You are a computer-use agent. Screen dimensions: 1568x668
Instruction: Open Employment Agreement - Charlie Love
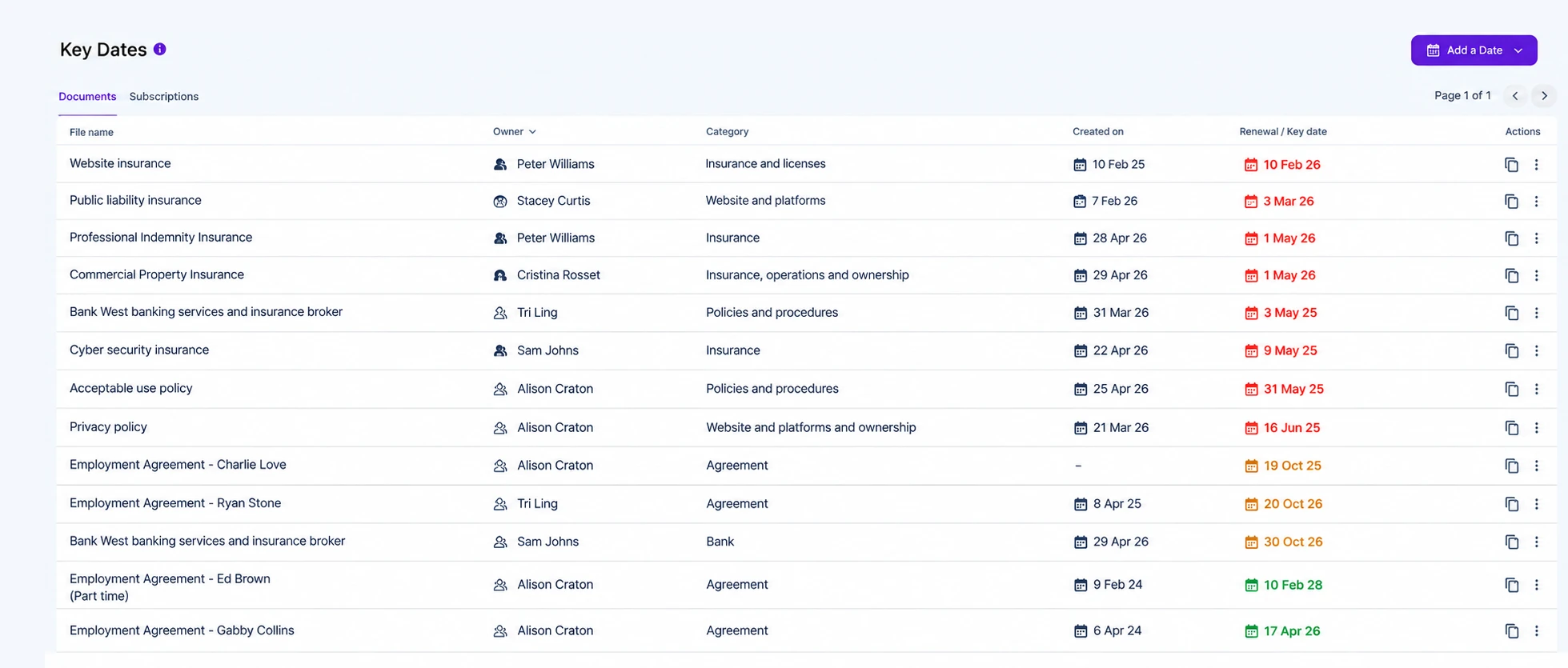click(178, 464)
